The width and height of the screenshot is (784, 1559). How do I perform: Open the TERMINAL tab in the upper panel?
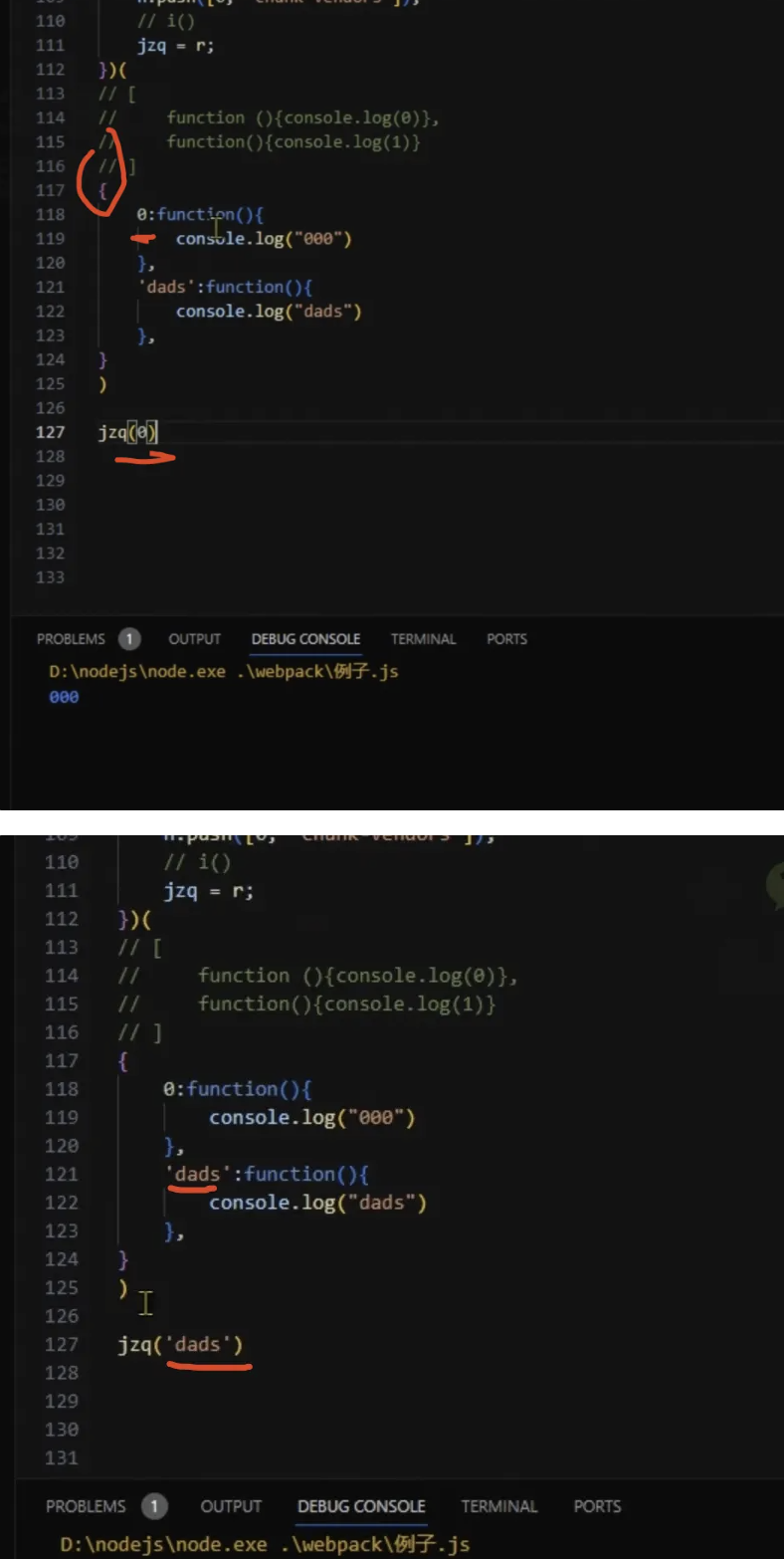click(x=423, y=639)
